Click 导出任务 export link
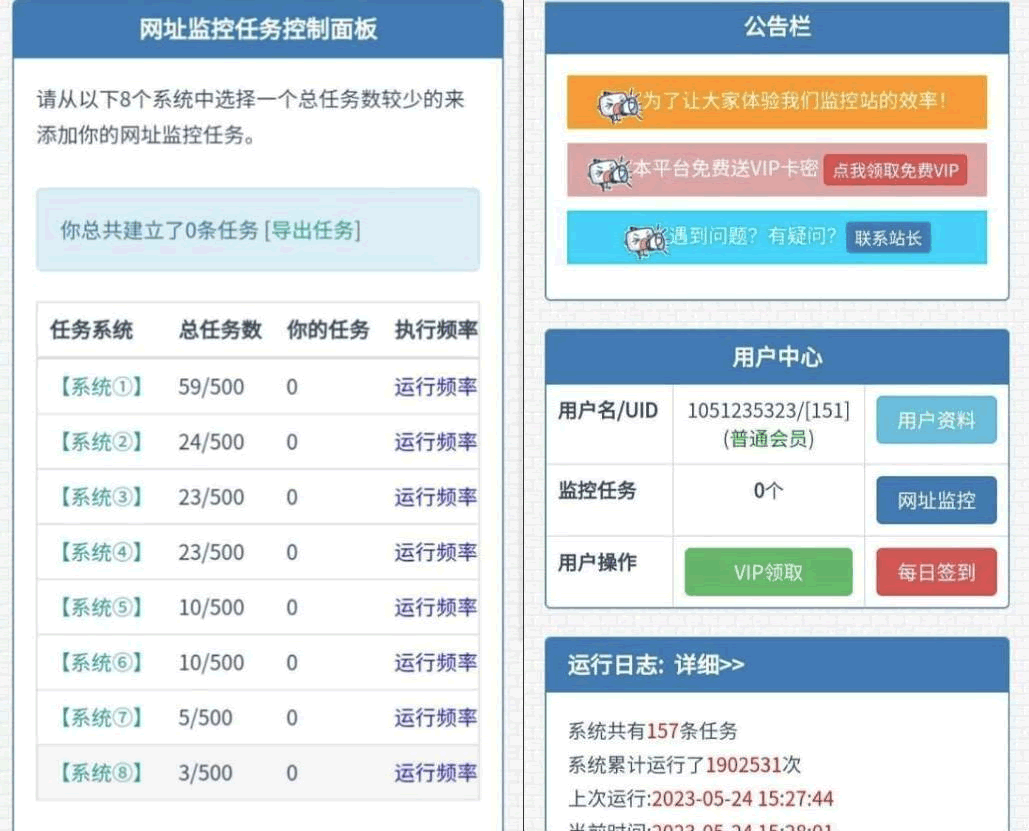 tap(313, 230)
